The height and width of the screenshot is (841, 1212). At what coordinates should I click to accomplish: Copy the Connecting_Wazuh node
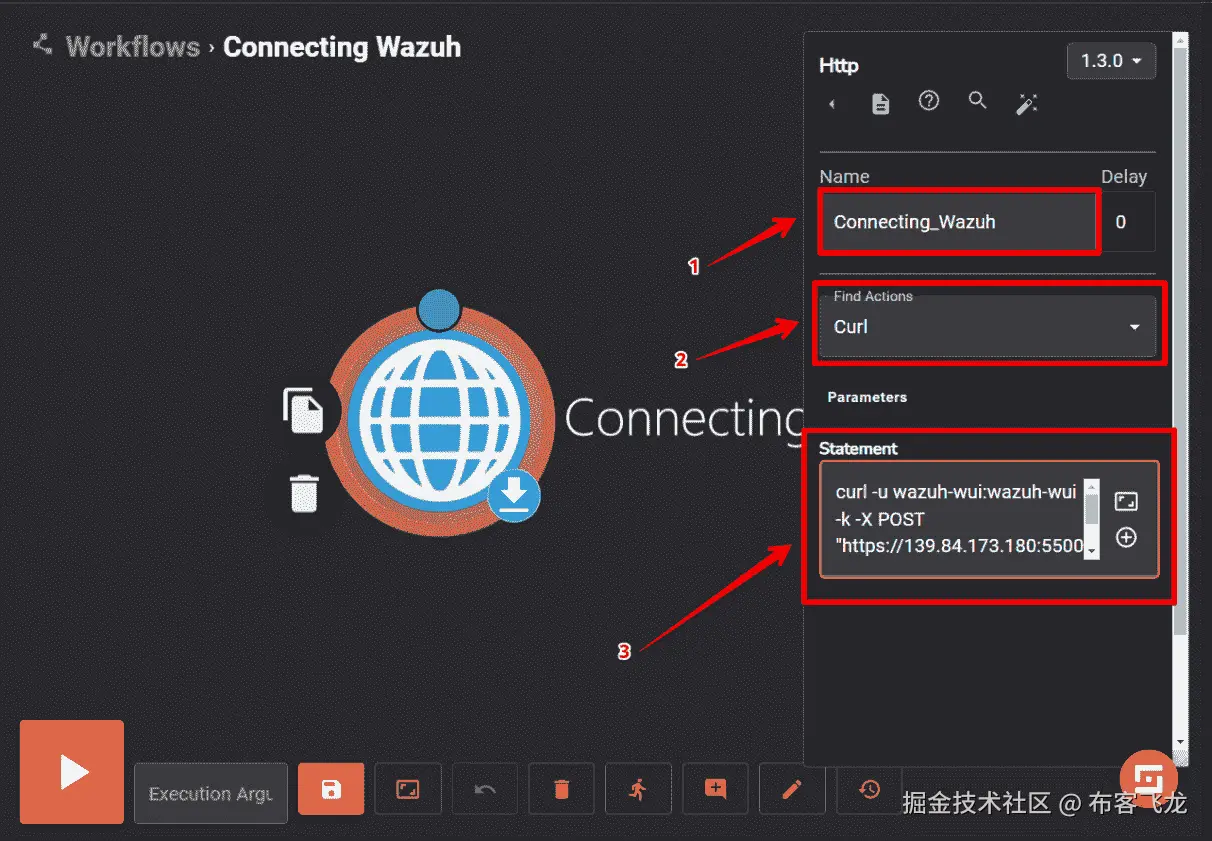click(304, 411)
